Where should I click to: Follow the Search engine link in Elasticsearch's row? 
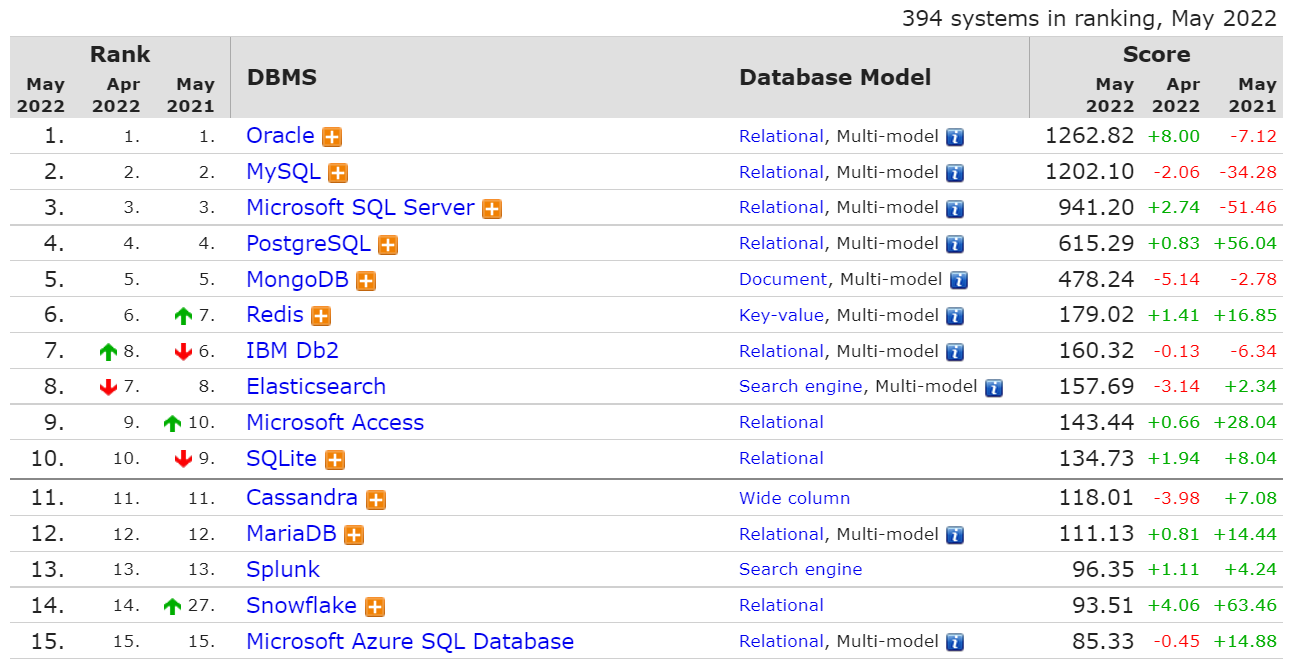click(801, 387)
